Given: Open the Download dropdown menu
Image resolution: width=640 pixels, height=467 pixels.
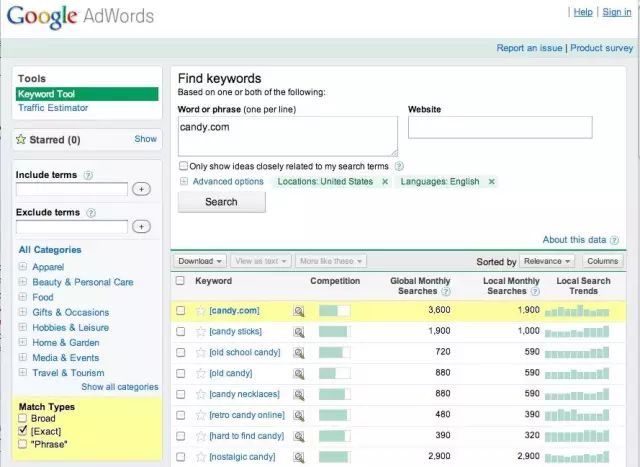Looking at the screenshot, I should coord(200,261).
